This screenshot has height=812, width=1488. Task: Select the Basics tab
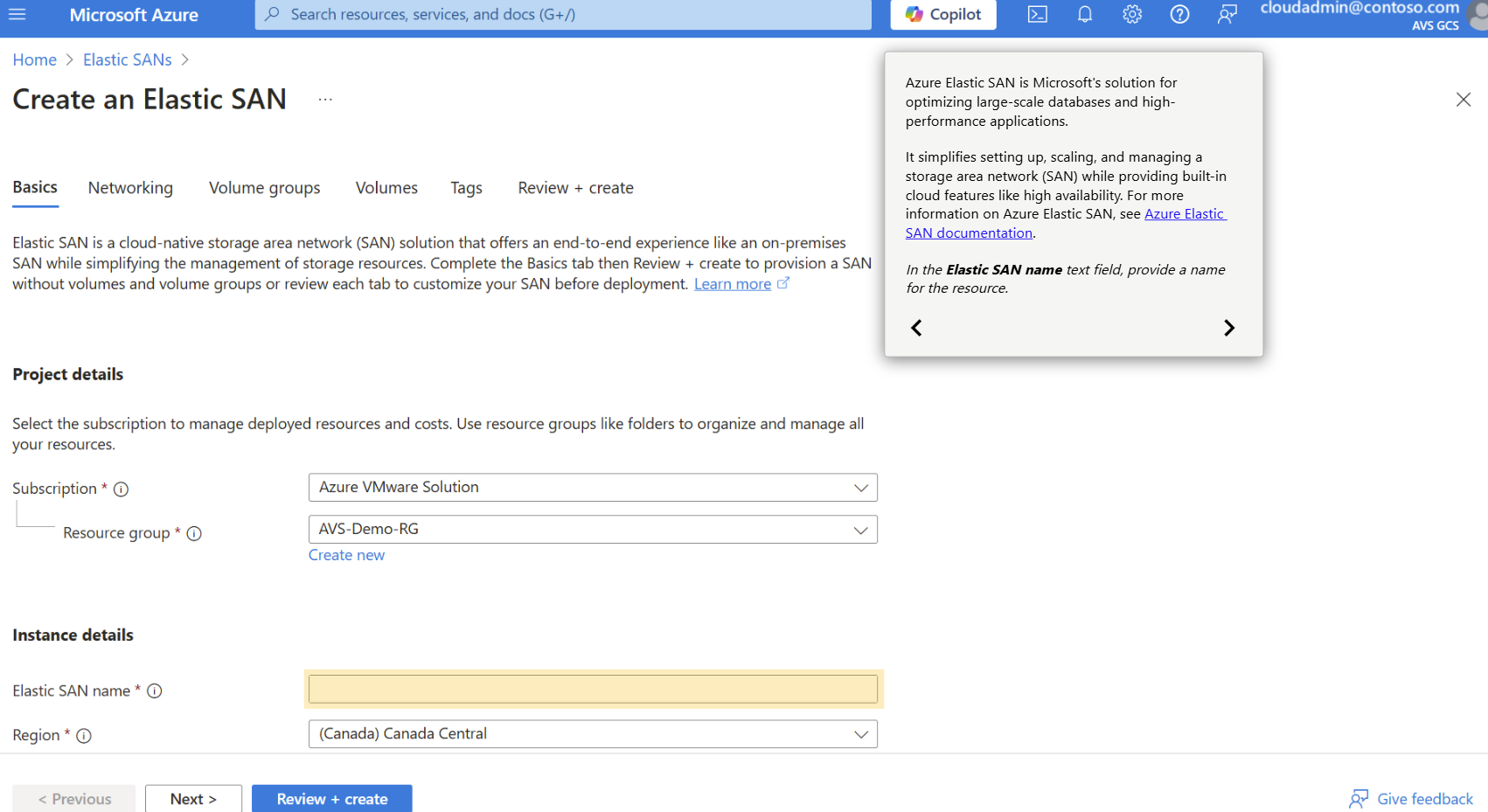[x=35, y=187]
